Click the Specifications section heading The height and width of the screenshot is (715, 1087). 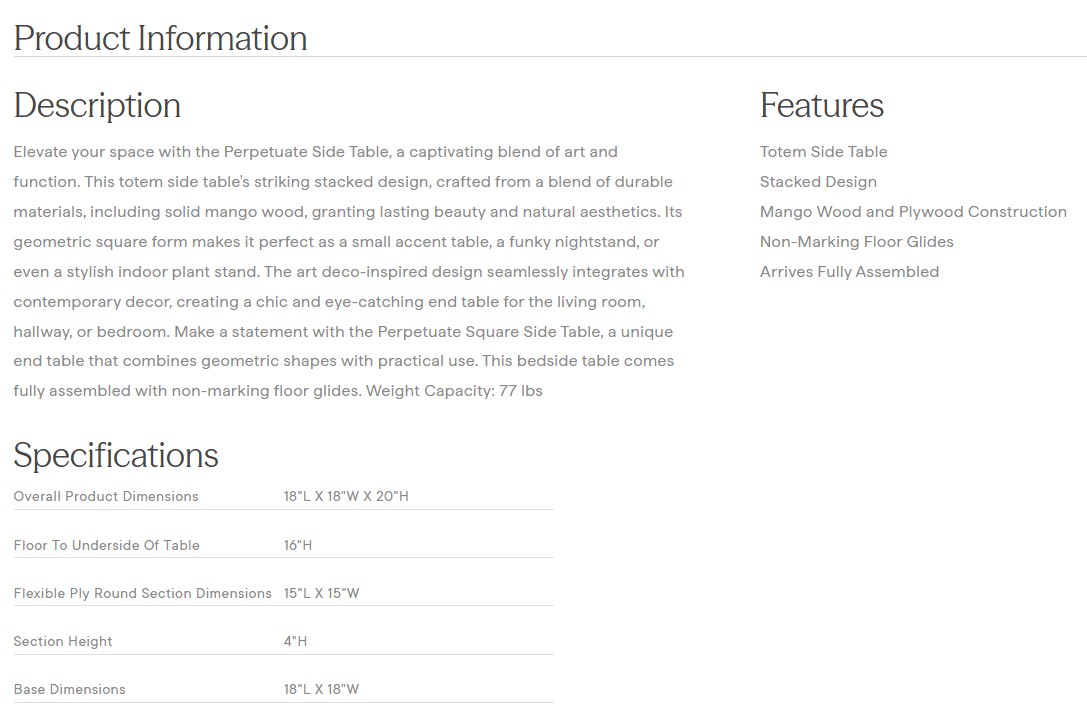pos(116,455)
